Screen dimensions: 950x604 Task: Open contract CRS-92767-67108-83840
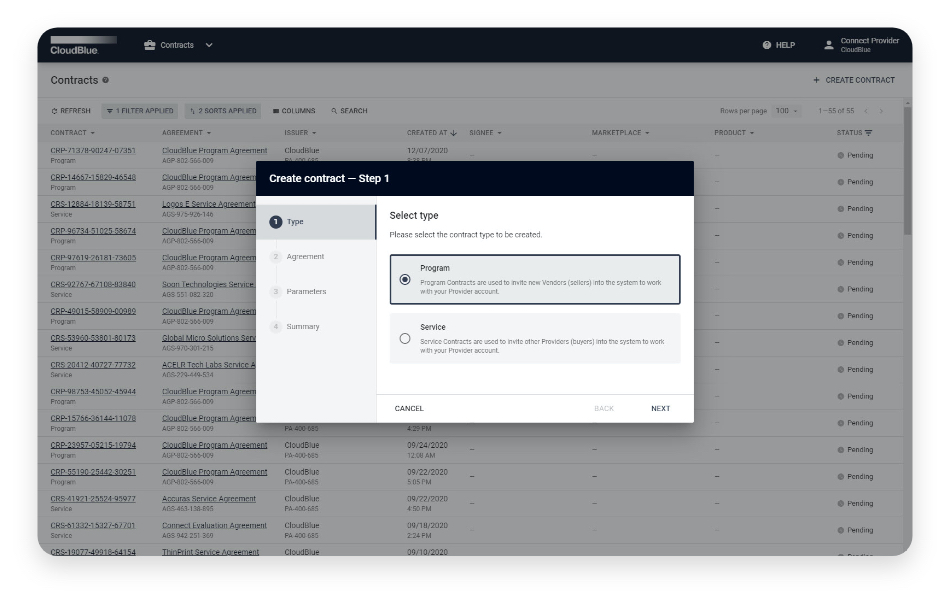click(x=93, y=284)
